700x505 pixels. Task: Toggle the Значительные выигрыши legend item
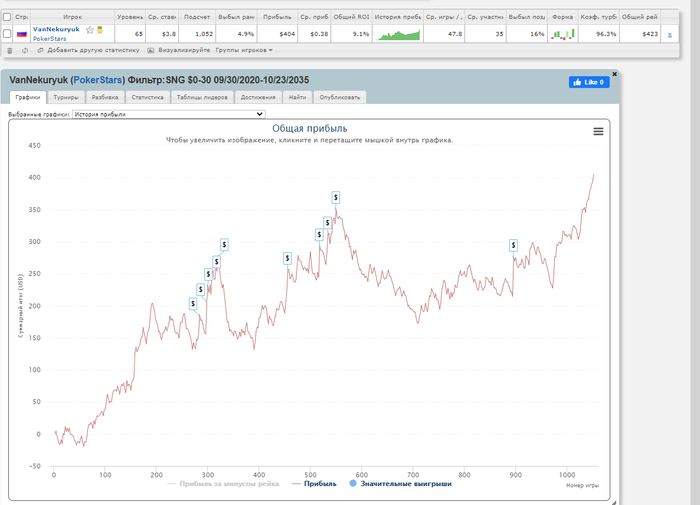tap(400, 484)
